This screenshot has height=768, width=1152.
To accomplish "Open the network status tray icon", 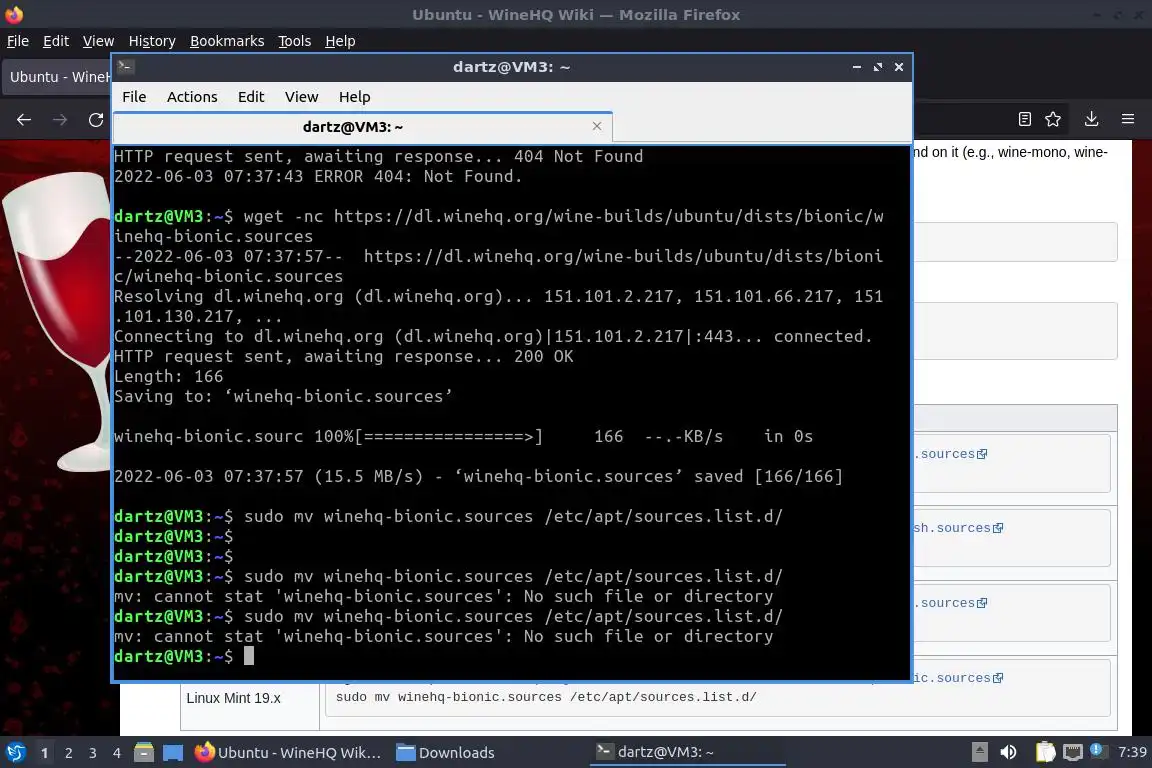I will [x=1073, y=753].
